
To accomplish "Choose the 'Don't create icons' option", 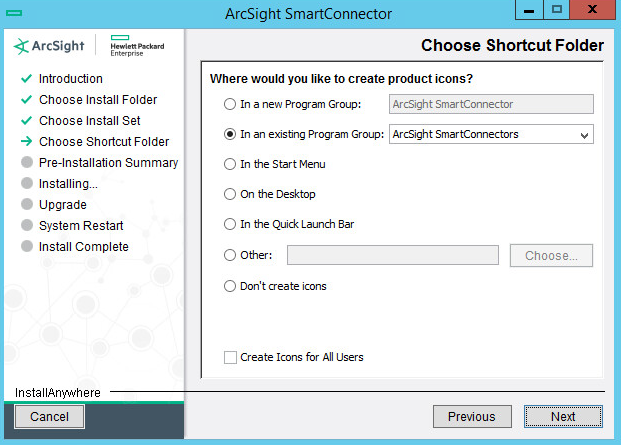I will coord(230,286).
